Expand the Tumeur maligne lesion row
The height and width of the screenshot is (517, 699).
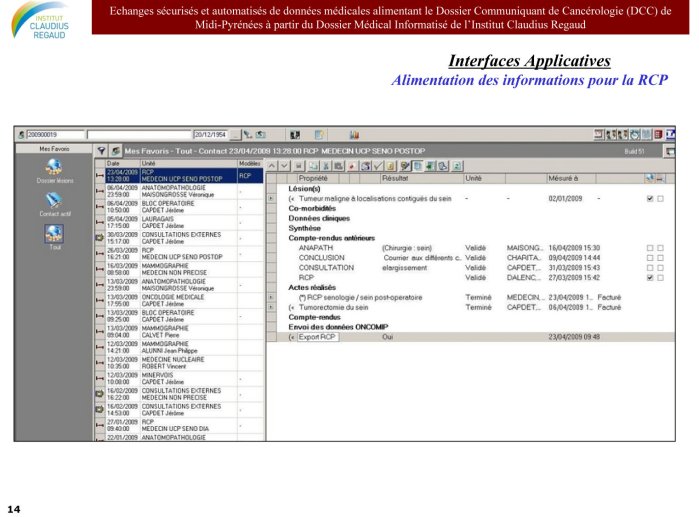point(271,198)
